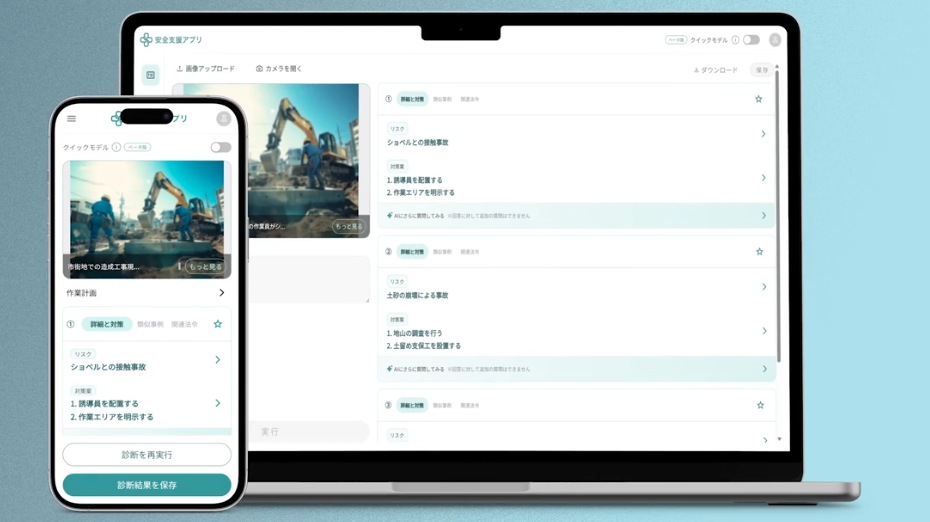Select 関連法令 tab in laptop card 1
The width and height of the screenshot is (930, 522).
[x=470, y=99]
